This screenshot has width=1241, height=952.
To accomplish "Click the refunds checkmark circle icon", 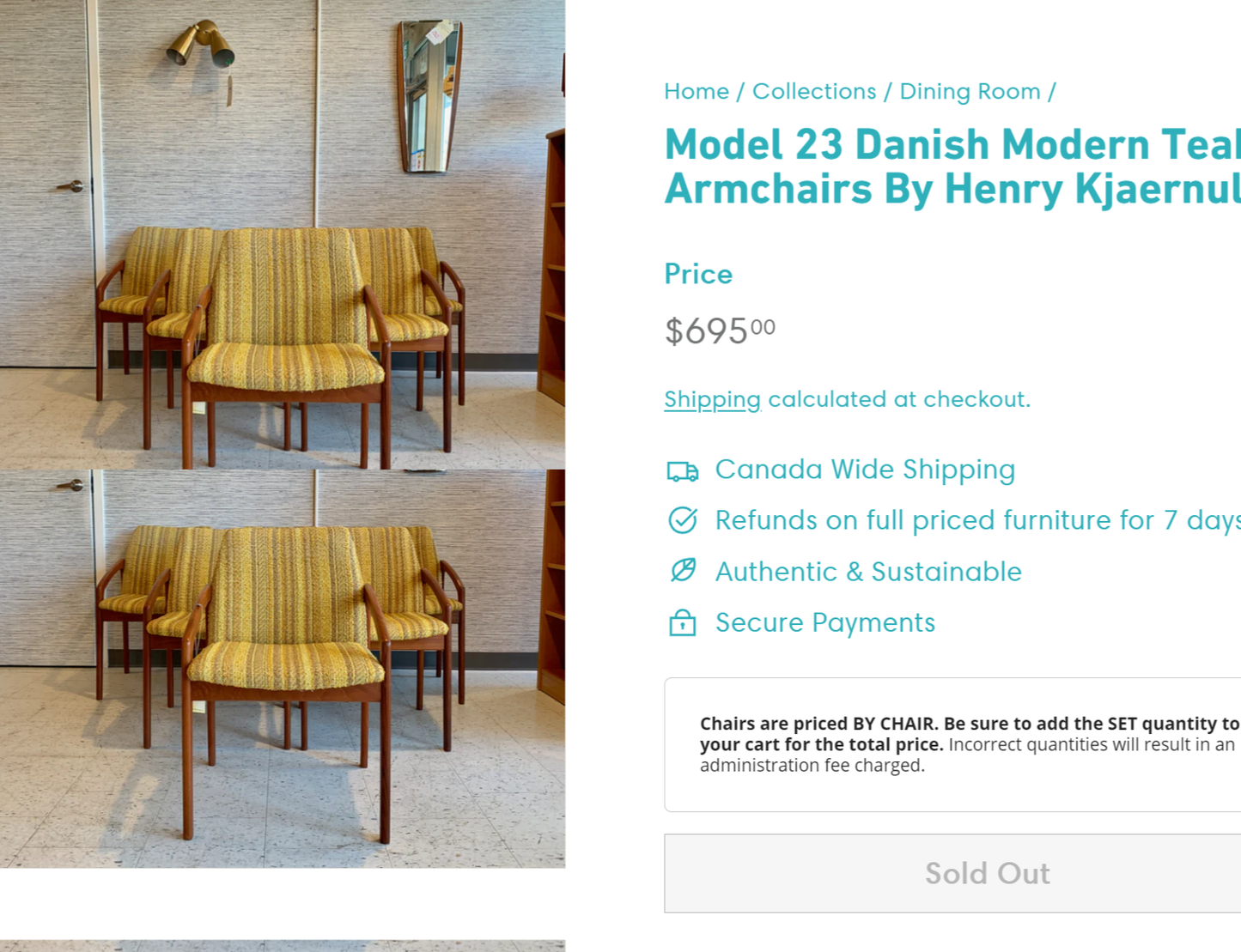I will pyautogui.click(x=683, y=520).
